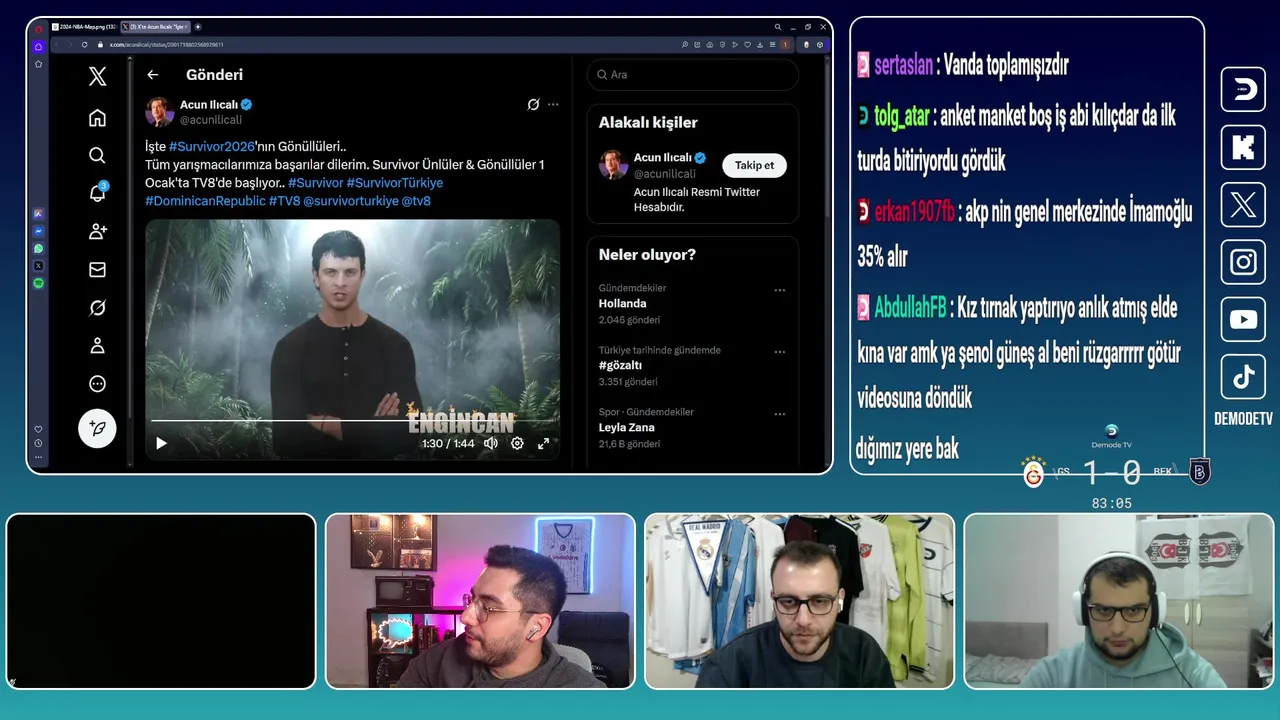Click the sertaslan chat username

903,66
